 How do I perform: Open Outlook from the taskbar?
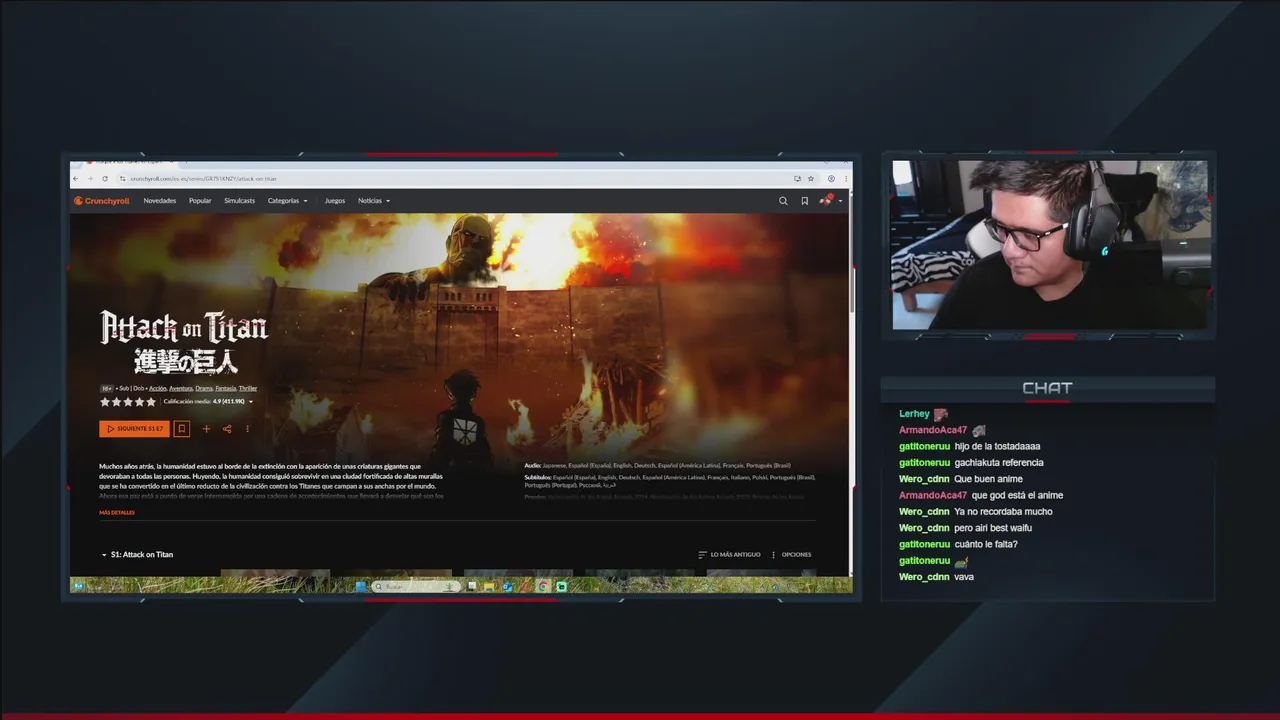tap(508, 587)
